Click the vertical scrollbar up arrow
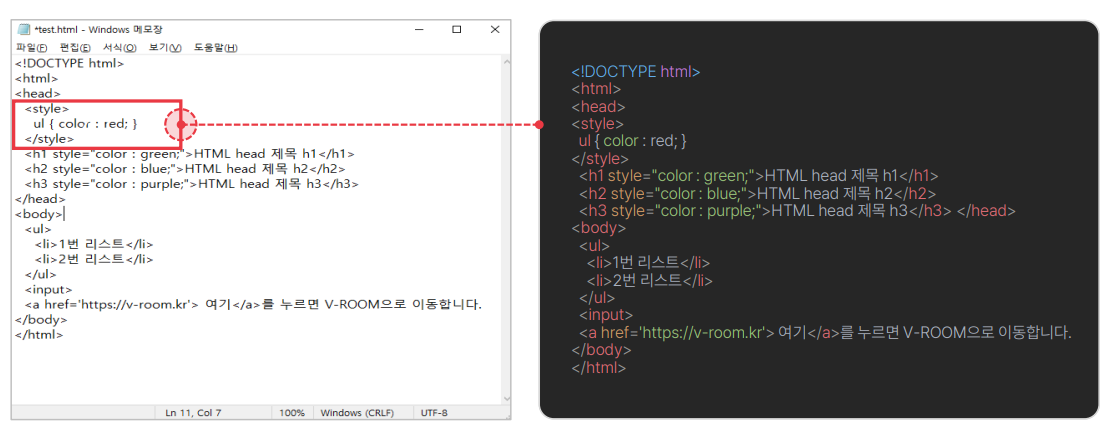The height and width of the screenshot is (434, 1110). point(505,62)
